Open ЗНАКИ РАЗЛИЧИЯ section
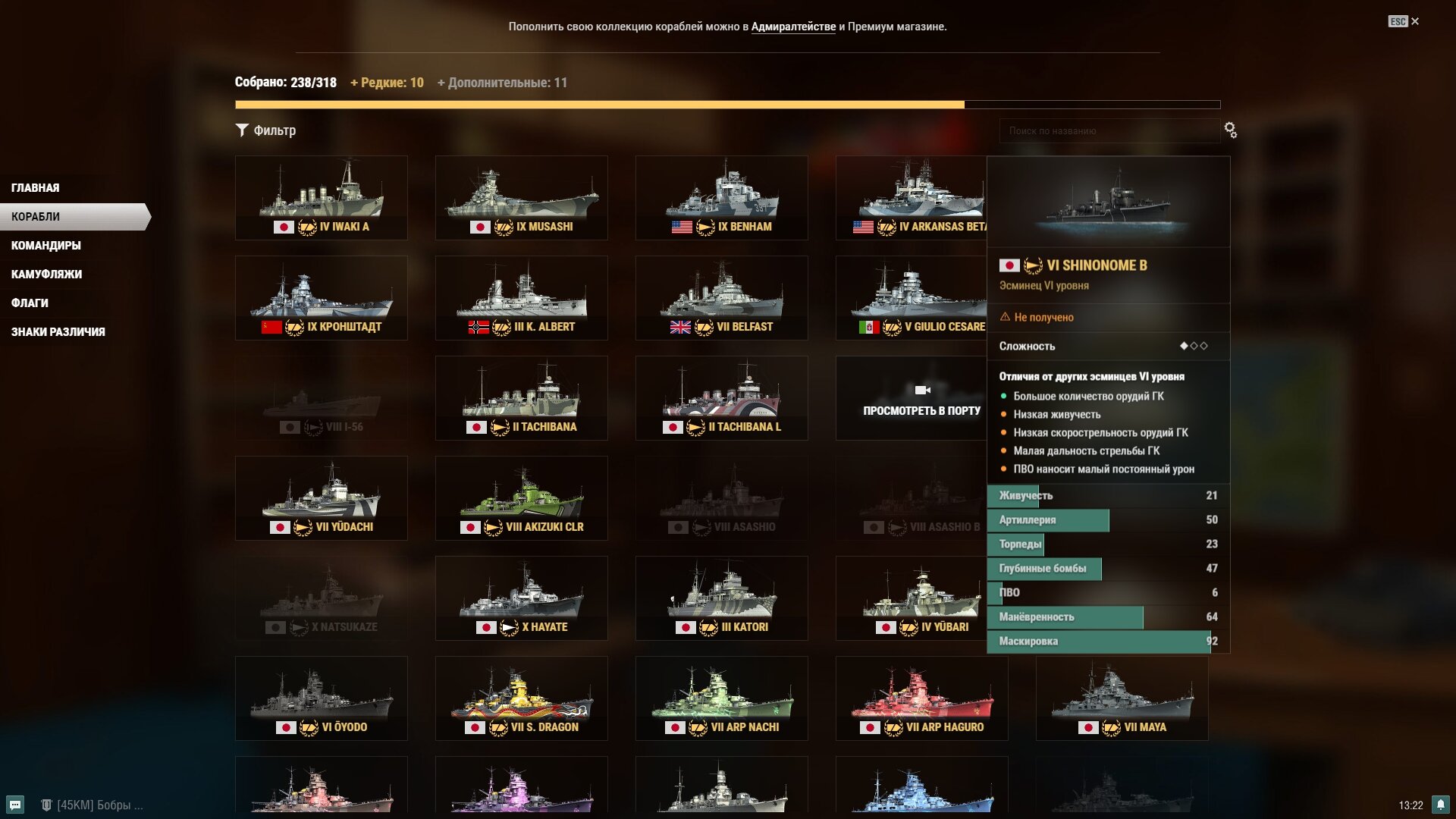Screen dimensions: 1456x819 pos(58,332)
